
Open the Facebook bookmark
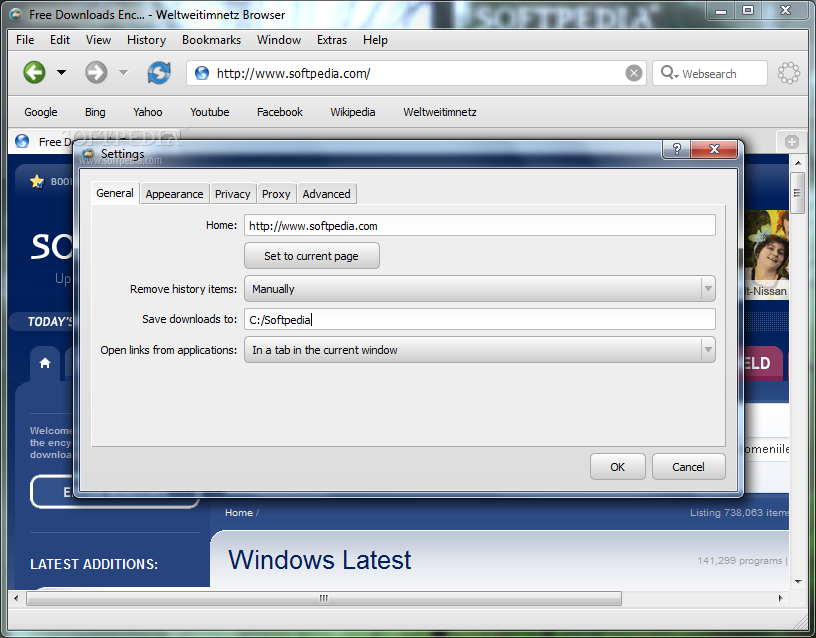[280, 112]
